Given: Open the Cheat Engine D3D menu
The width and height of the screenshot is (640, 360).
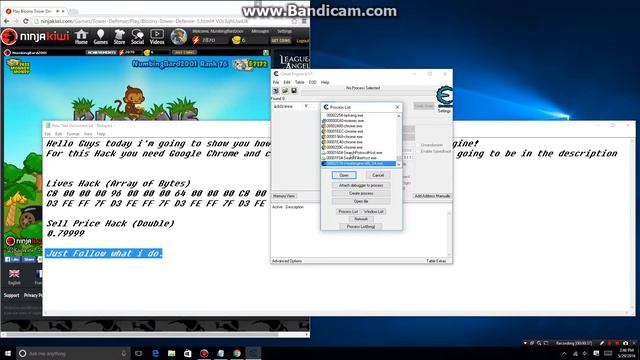Looking at the screenshot, I should point(313,82).
